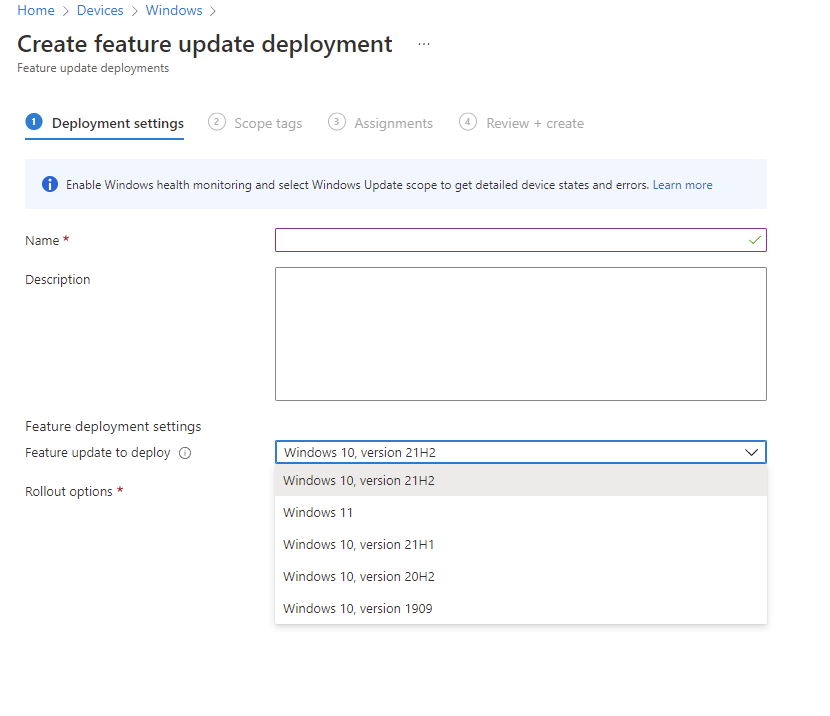Switch to Deployment settings tab

click(x=105, y=123)
